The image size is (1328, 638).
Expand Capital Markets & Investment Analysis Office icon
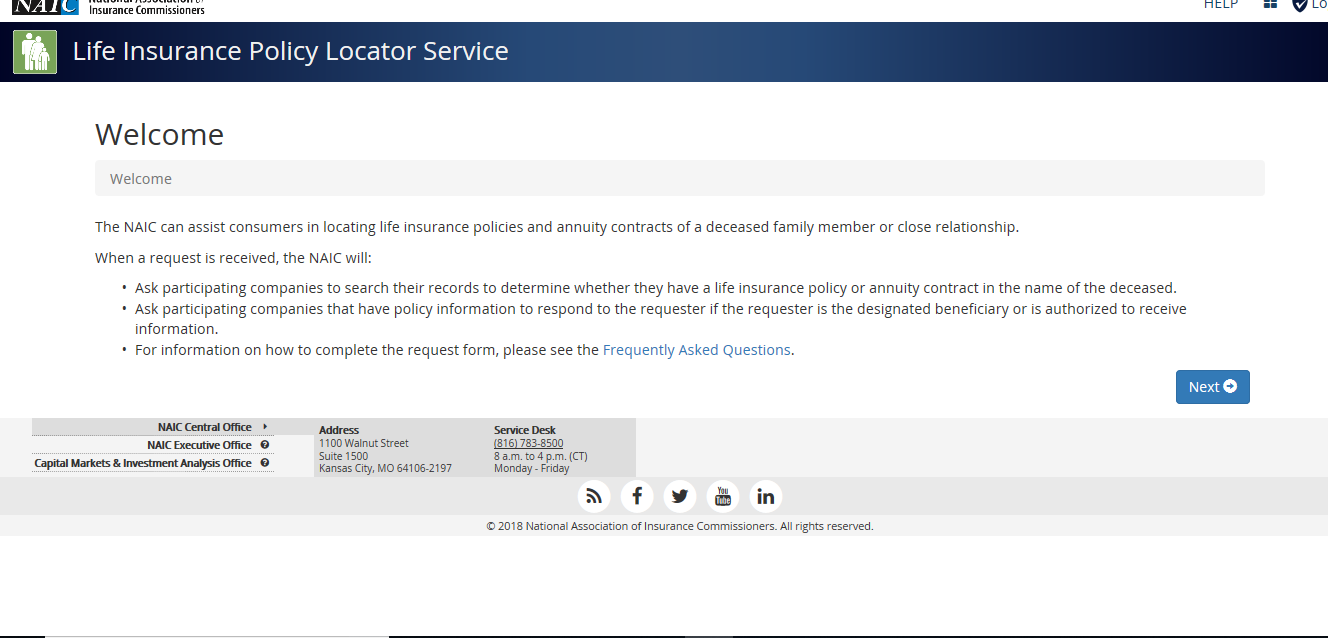[265, 463]
